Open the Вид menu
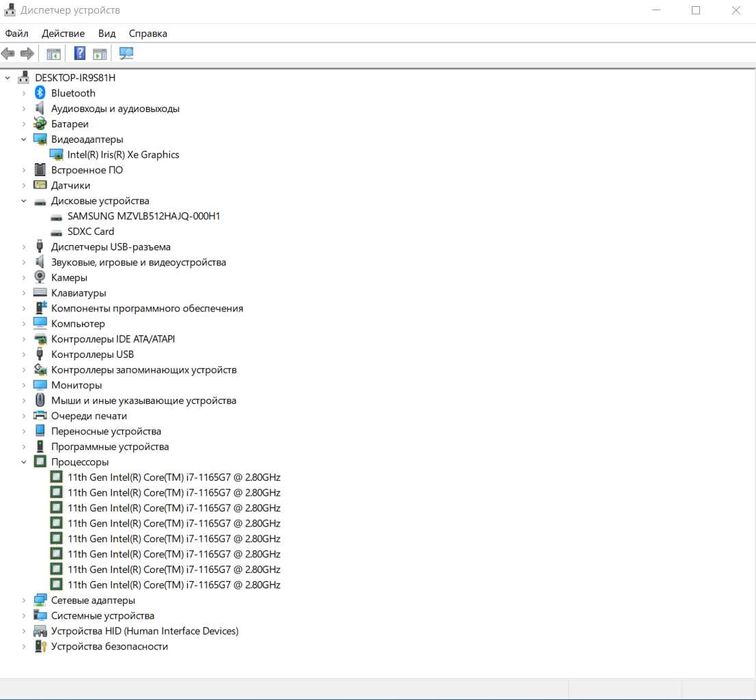 click(107, 33)
